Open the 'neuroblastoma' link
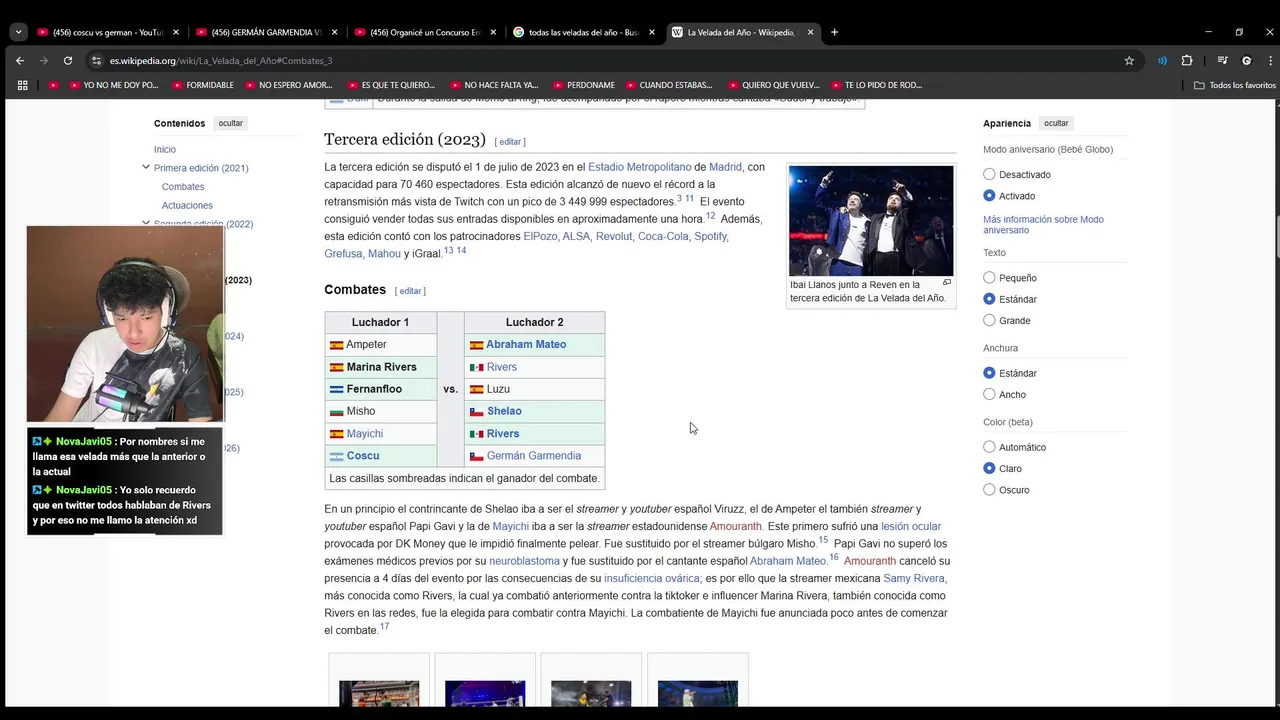This screenshot has width=1280, height=720. pos(524,561)
